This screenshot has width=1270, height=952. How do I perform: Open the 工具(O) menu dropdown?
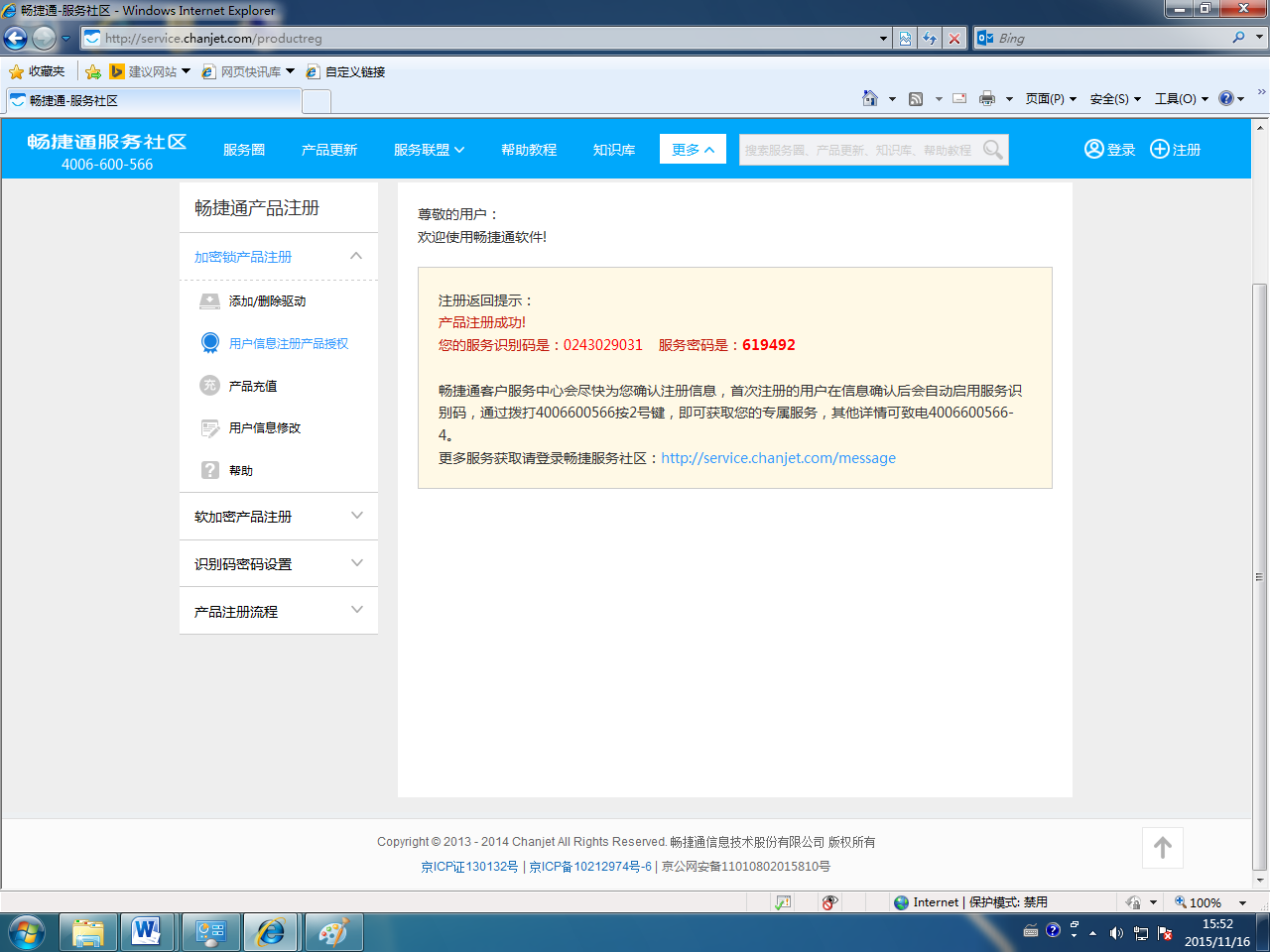[1182, 98]
